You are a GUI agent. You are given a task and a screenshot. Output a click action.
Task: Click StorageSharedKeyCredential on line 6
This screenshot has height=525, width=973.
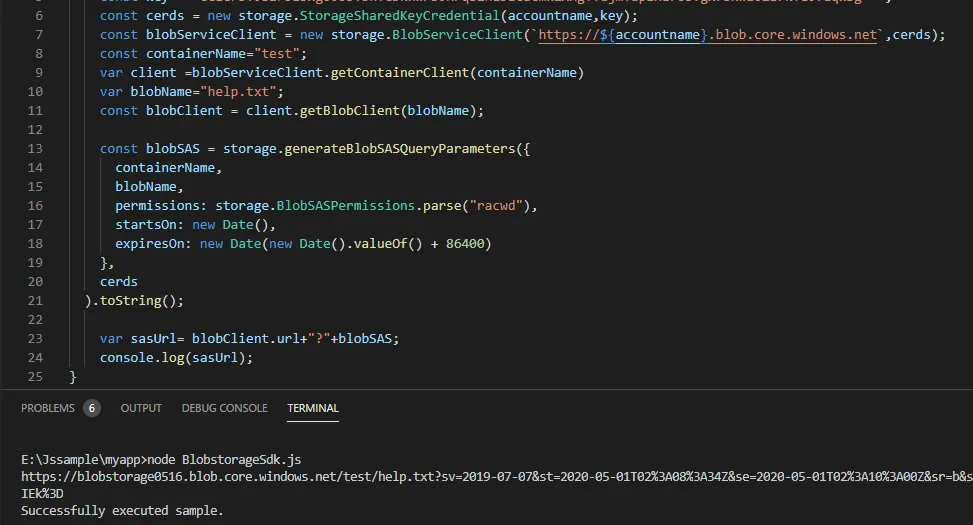point(400,16)
